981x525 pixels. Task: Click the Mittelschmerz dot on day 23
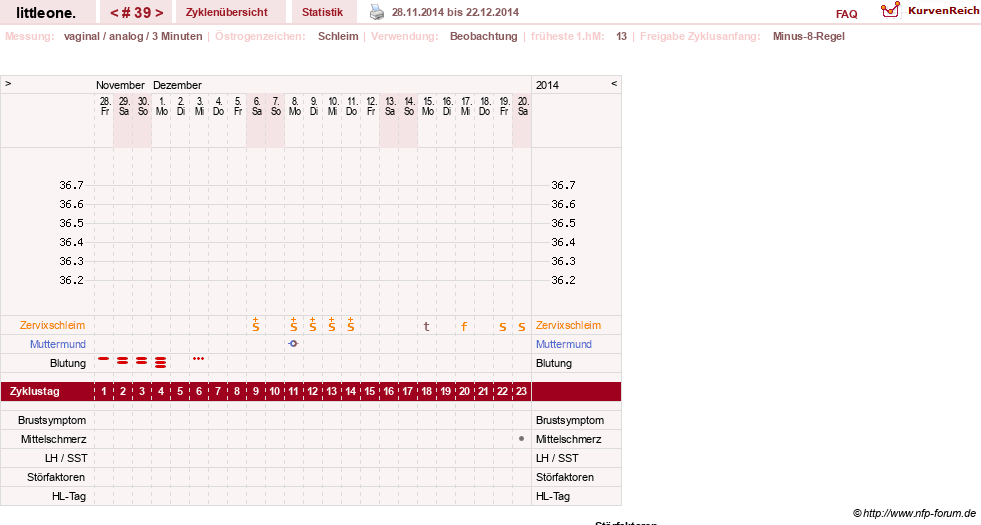522,439
